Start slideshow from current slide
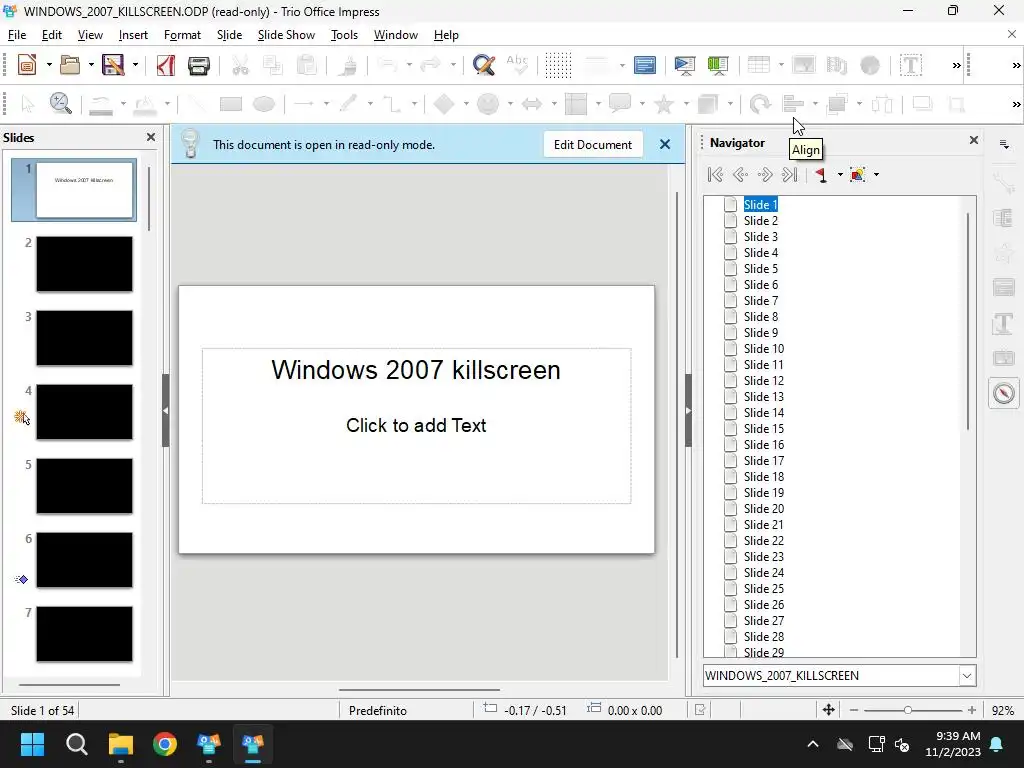Viewport: 1024px width, 768px height. click(718, 65)
